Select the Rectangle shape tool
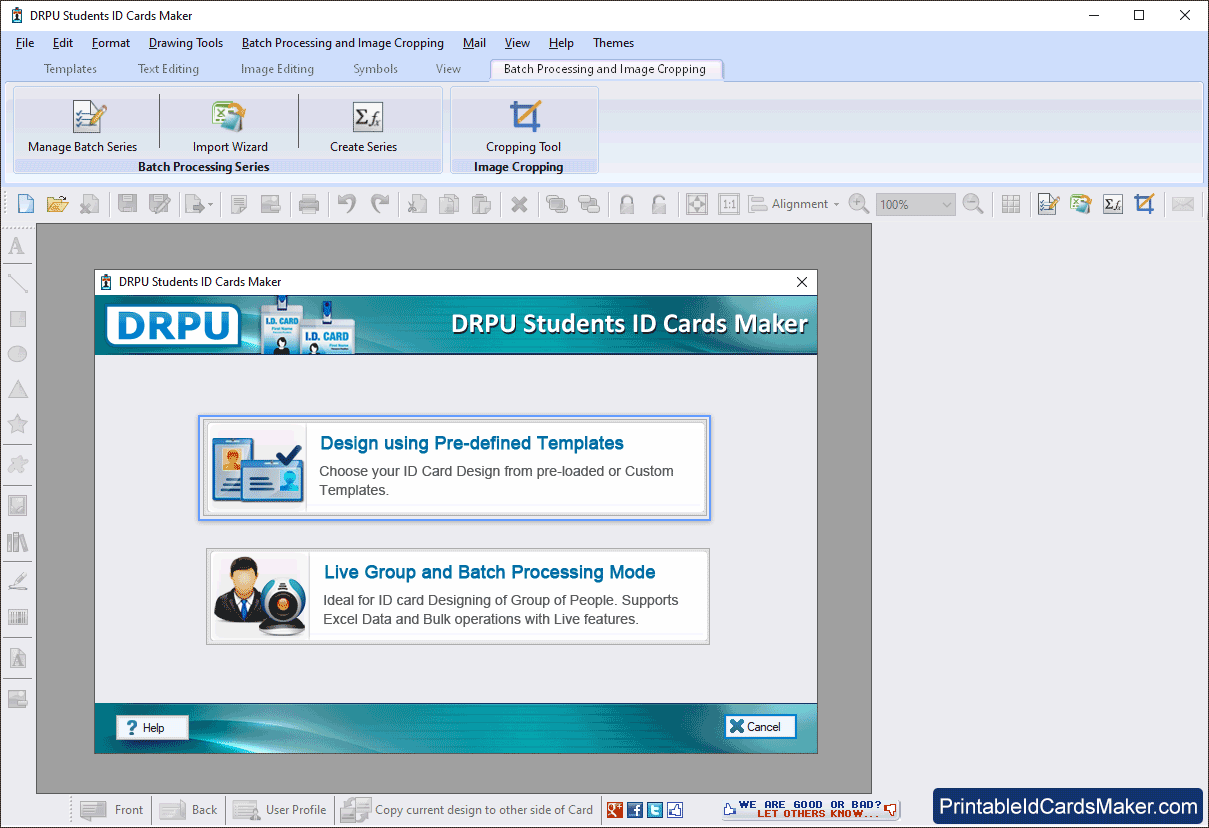 17,319
